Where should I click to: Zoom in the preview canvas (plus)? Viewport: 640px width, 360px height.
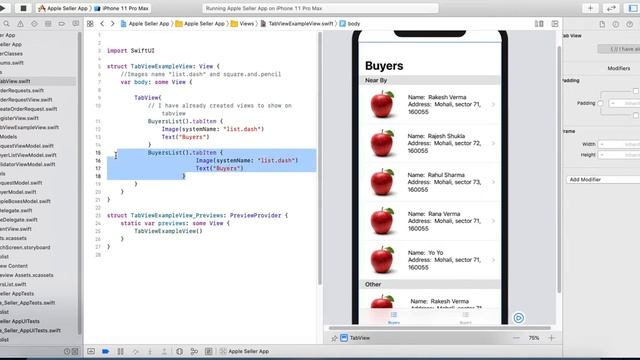point(551,338)
